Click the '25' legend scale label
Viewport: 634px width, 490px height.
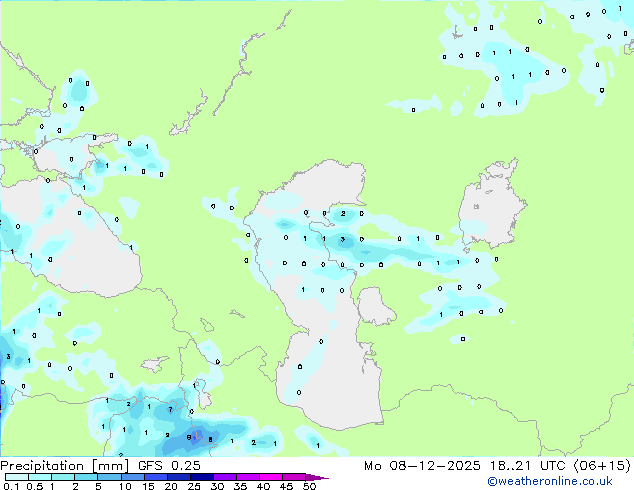(194, 486)
